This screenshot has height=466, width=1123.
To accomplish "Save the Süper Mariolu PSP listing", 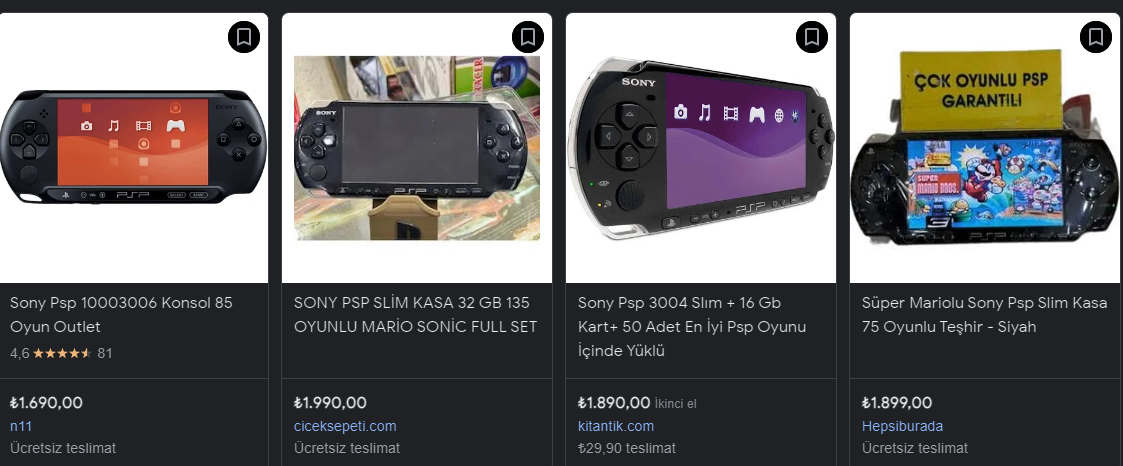I will click(x=1096, y=38).
